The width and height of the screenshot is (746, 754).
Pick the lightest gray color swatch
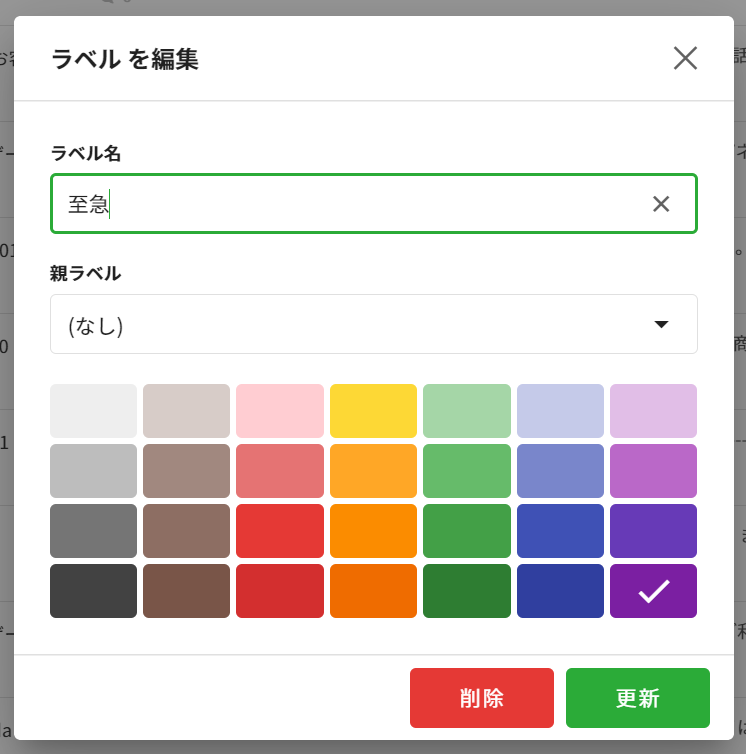tap(93, 411)
